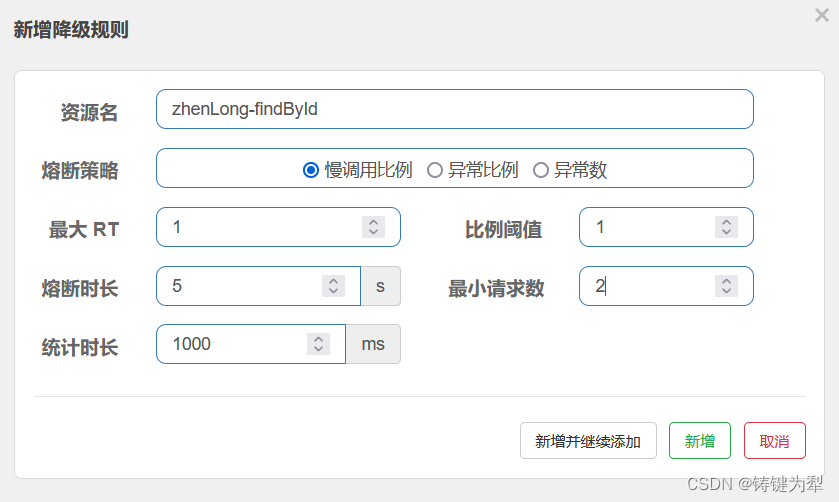
Task: Increase the 统计时长 value with the up arrow
Action: [x=318, y=338]
